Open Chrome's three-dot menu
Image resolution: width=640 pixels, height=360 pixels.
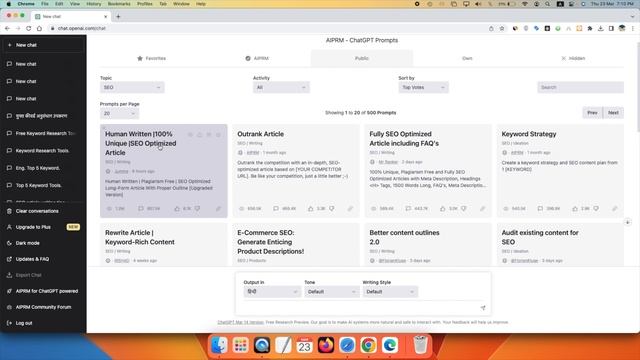633,28
